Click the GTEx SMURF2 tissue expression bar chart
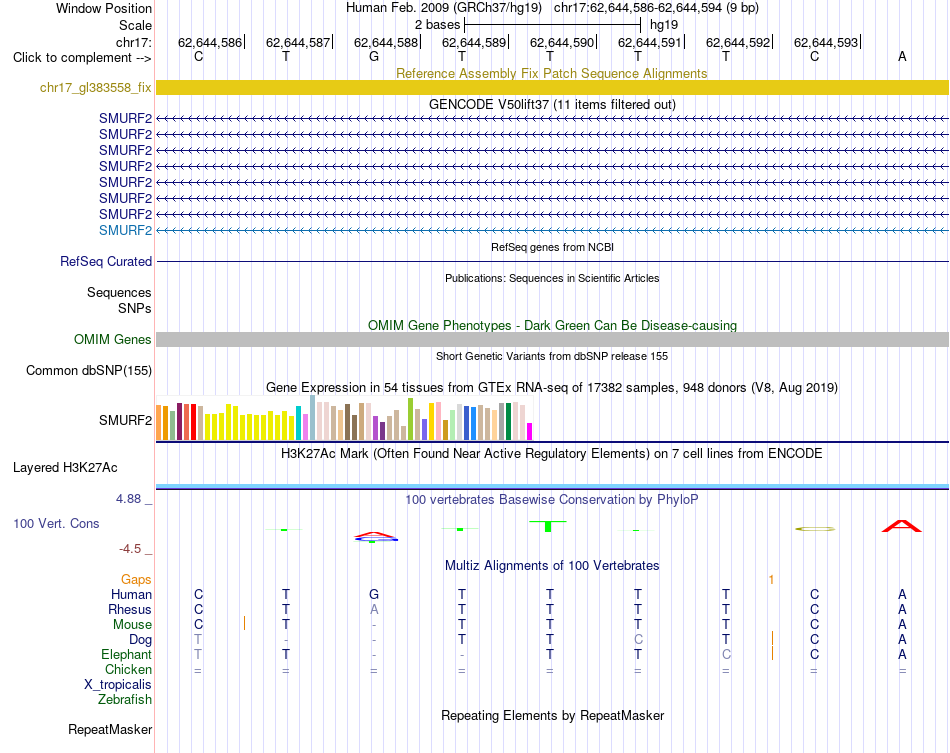 pos(344,418)
